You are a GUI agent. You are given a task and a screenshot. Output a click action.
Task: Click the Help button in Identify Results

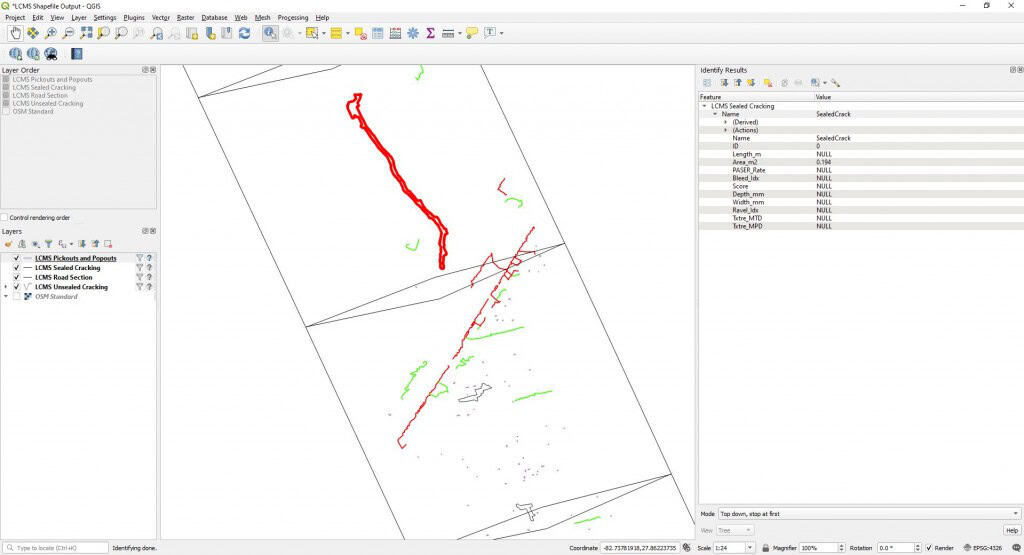(x=1012, y=530)
